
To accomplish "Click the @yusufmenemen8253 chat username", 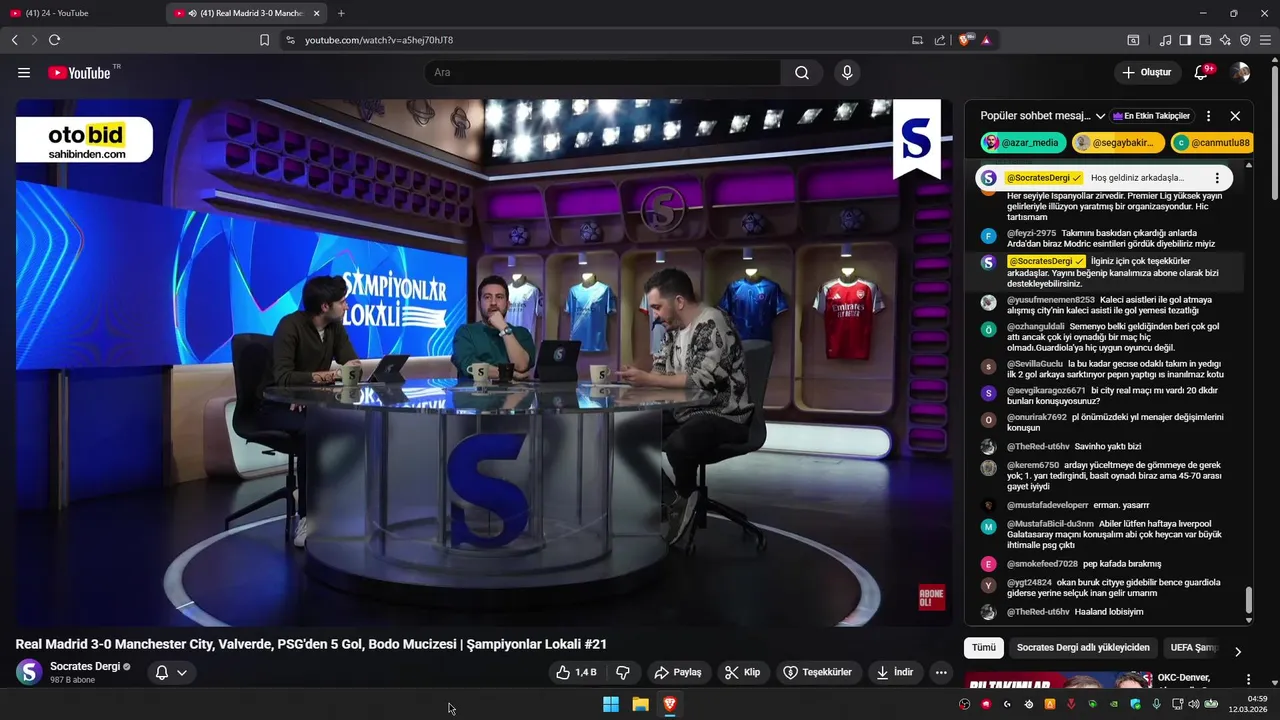I will tap(1051, 300).
